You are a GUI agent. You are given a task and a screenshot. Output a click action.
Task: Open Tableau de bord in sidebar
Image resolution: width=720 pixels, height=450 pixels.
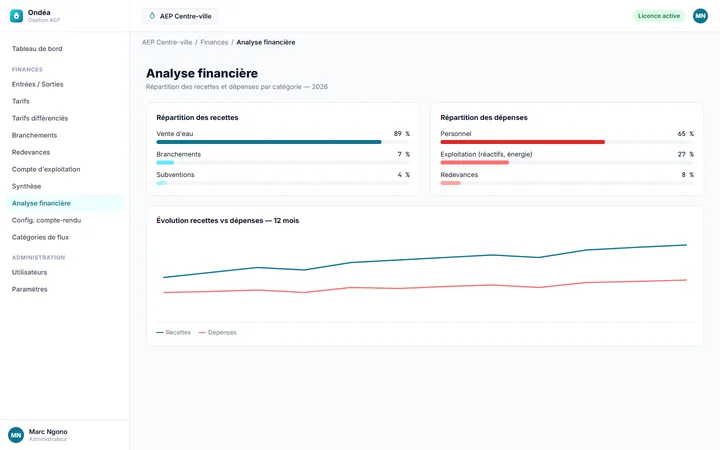coord(37,49)
